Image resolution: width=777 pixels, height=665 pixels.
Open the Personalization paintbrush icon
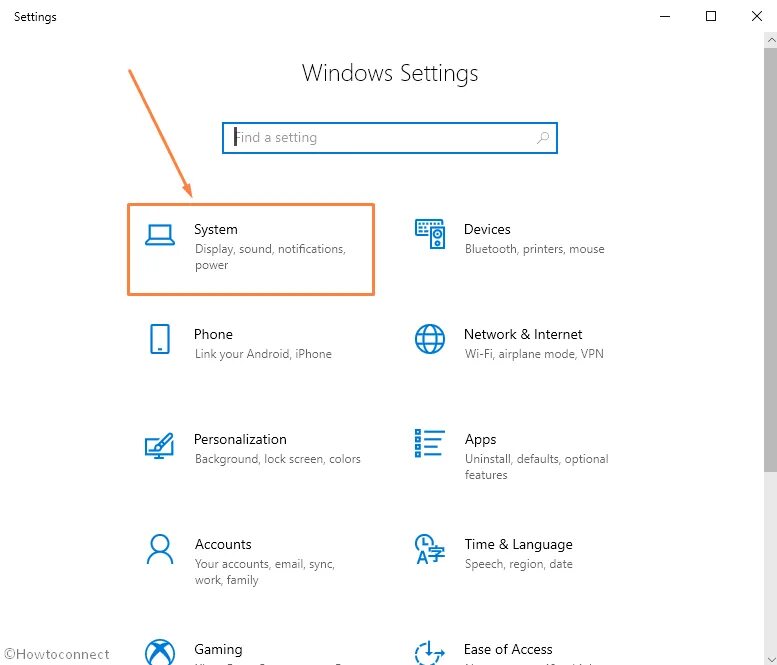pyautogui.click(x=159, y=445)
